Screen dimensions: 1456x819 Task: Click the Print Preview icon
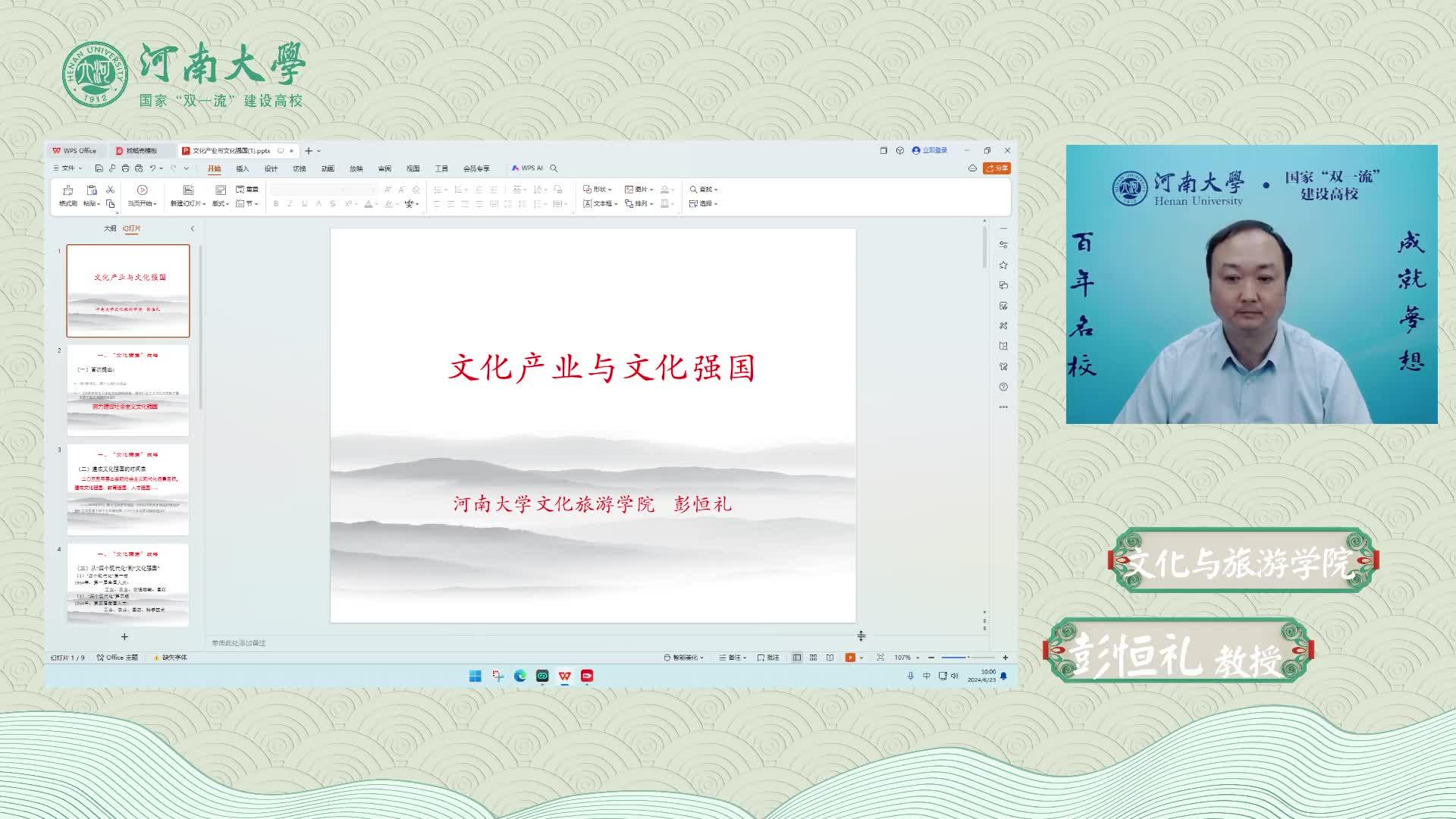(x=139, y=168)
